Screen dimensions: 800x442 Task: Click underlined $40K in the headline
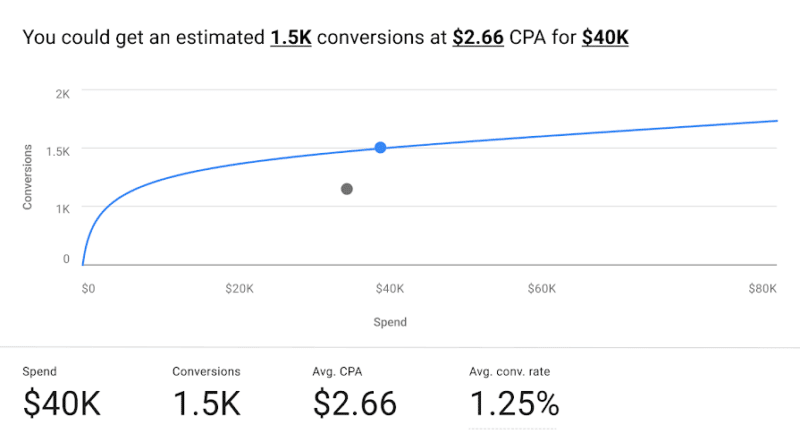click(x=605, y=39)
